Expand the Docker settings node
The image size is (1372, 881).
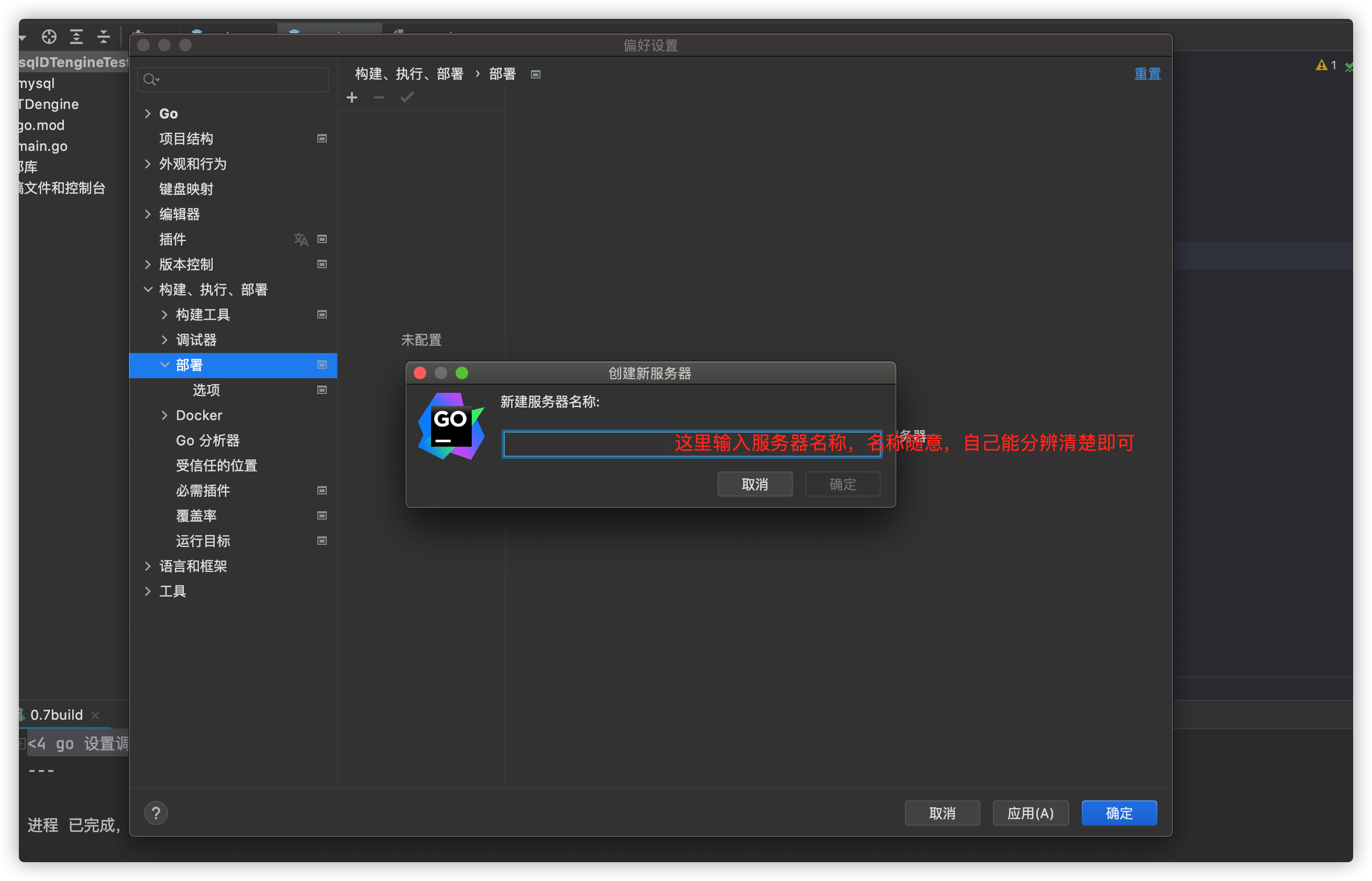point(165,415)
